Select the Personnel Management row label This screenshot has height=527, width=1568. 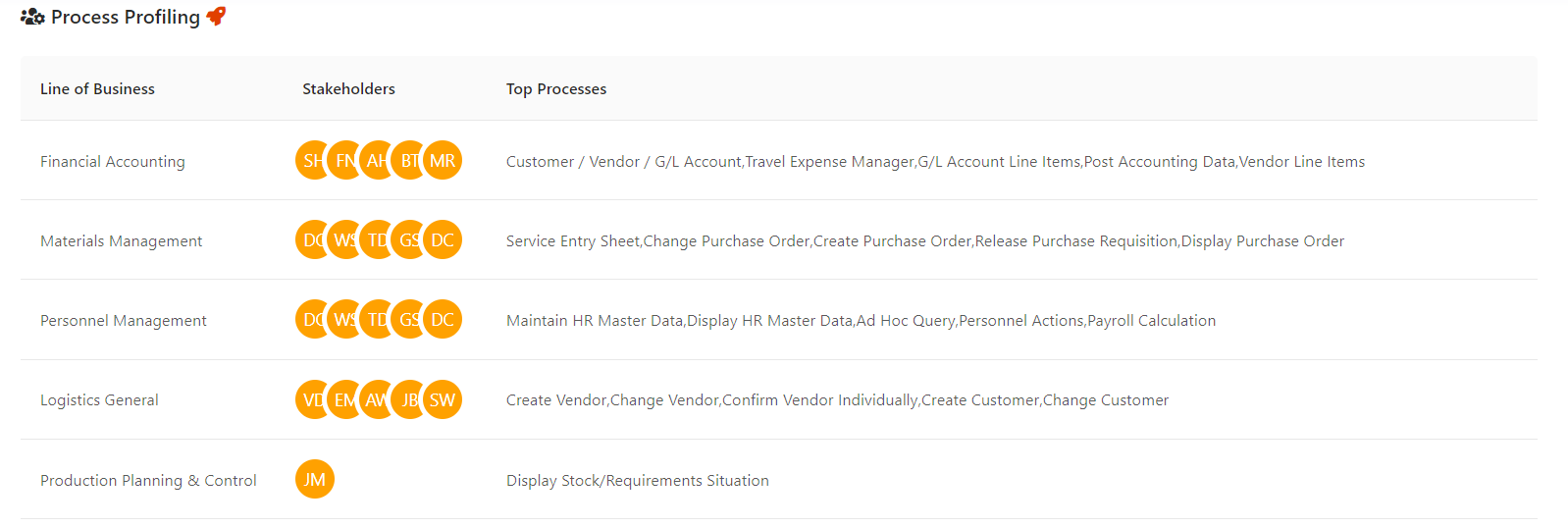[123, 320]
